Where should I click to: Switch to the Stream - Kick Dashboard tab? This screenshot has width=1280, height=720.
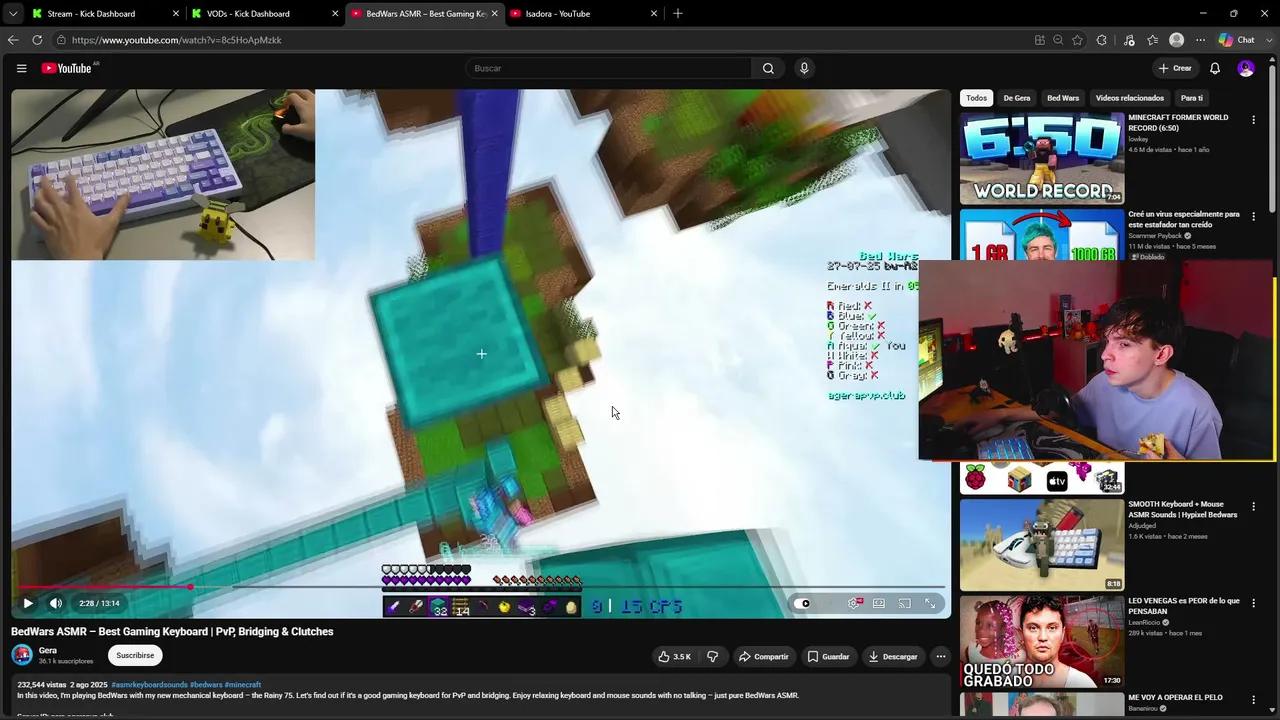[104, 14]
